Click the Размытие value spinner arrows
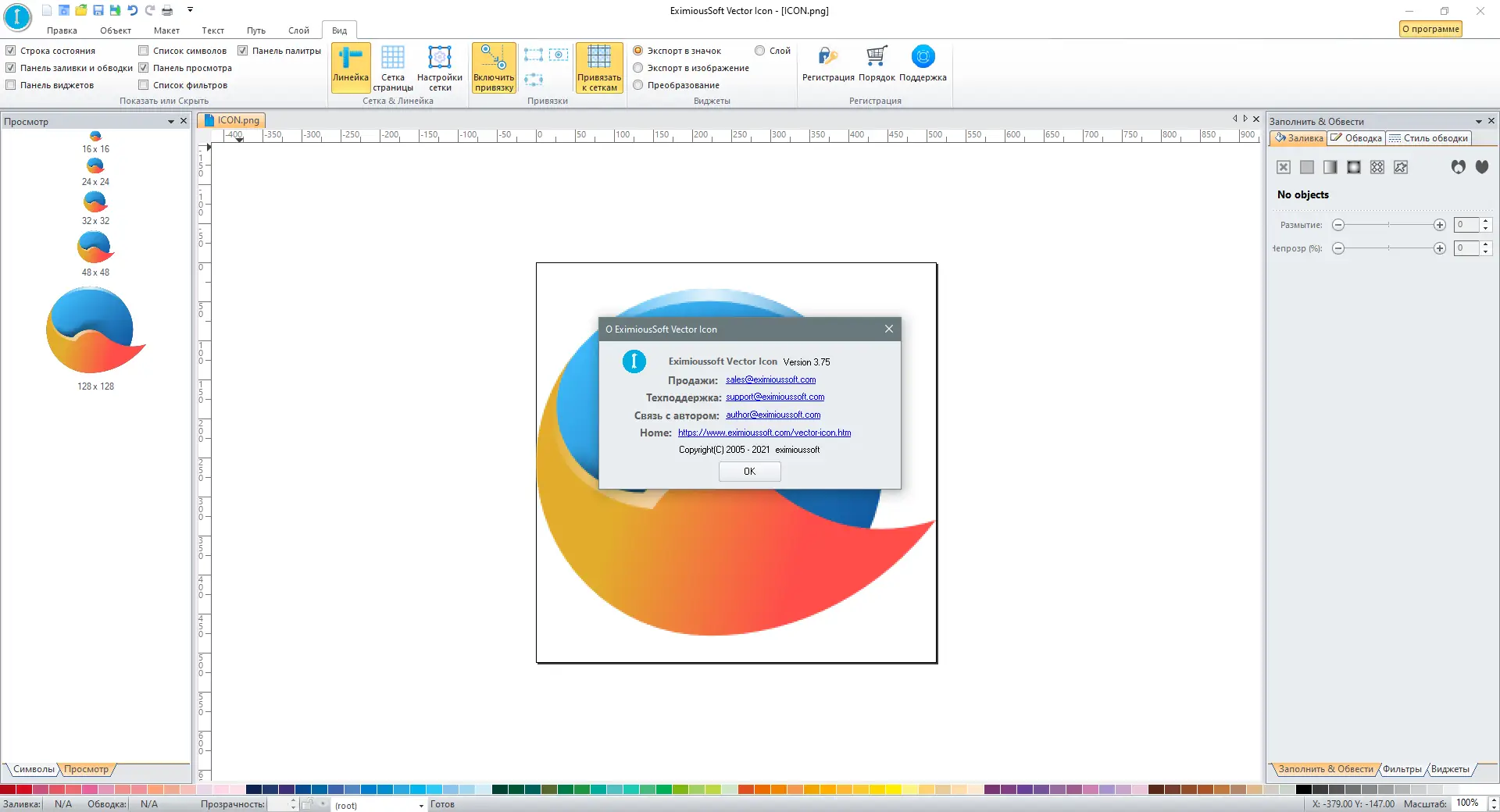The height and width of the screenshot is (812, 1500). pos(1486,225)
